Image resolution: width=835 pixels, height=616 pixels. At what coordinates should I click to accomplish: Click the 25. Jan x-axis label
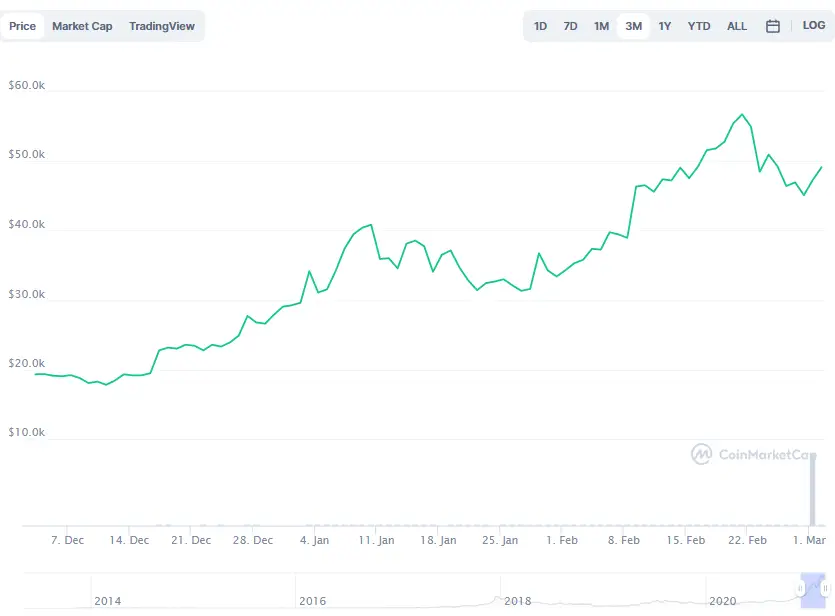(x=500, y=540)
